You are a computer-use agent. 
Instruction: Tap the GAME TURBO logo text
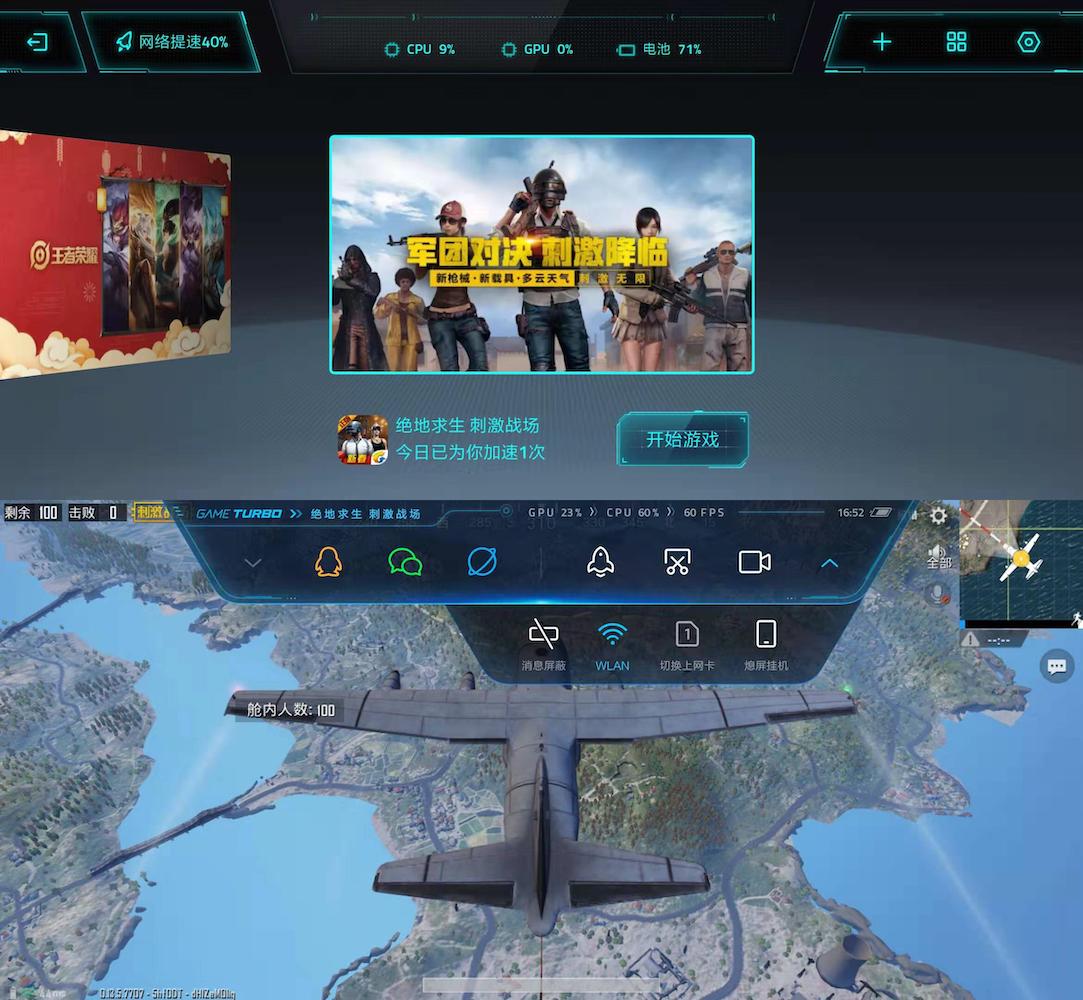pos(239,514)
